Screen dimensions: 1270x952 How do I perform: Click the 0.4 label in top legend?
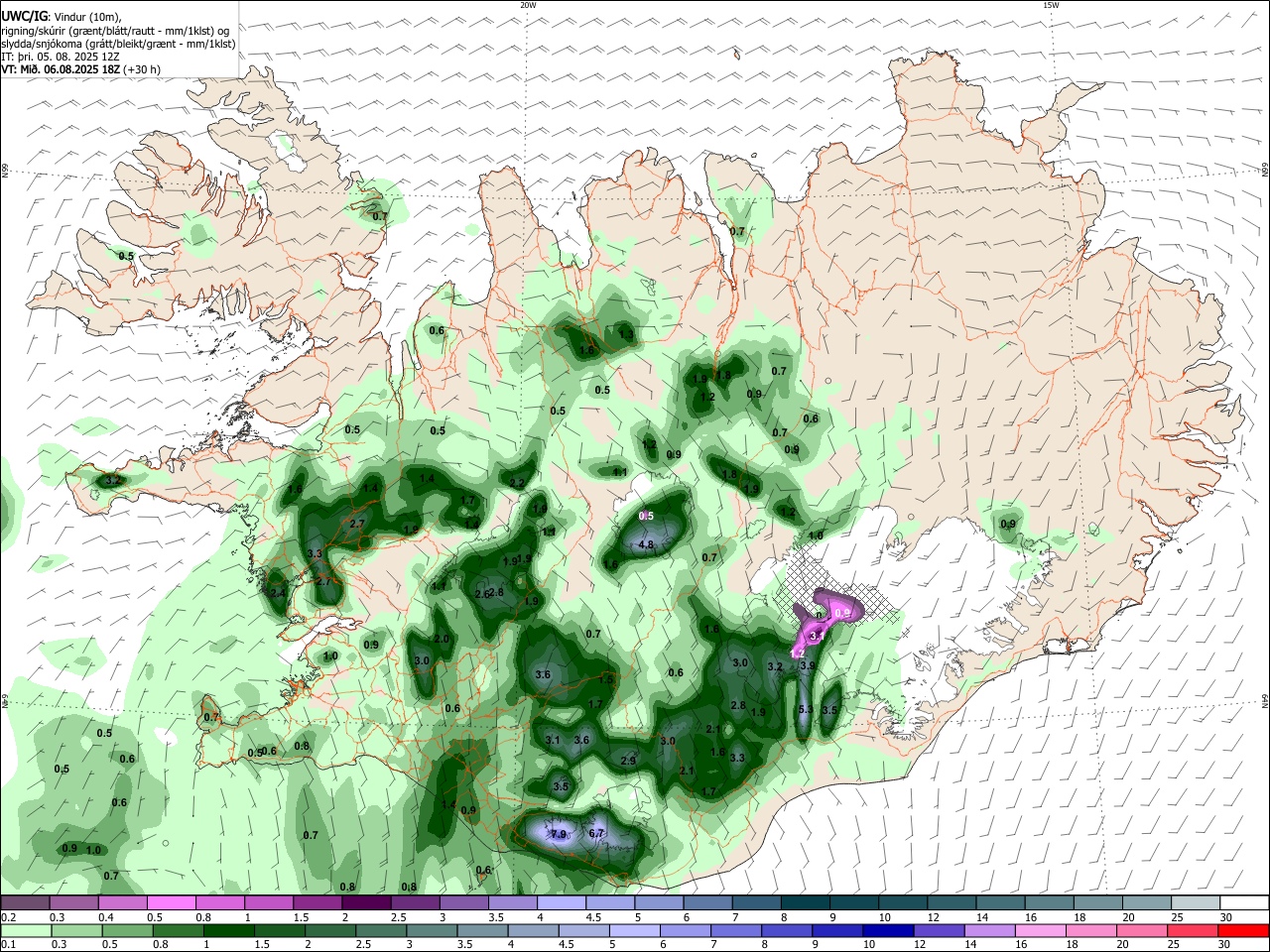[x=105, y=917]
